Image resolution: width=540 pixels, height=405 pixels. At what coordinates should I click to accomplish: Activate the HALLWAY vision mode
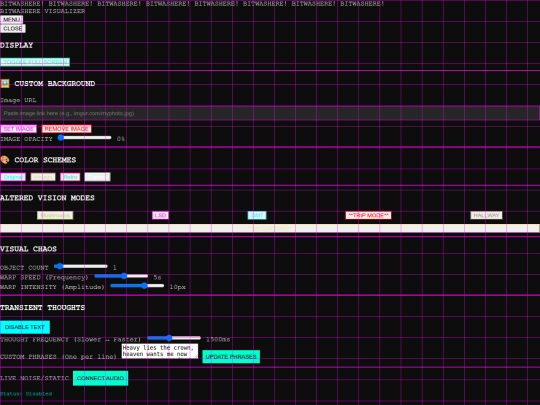(x=486, y=216)
